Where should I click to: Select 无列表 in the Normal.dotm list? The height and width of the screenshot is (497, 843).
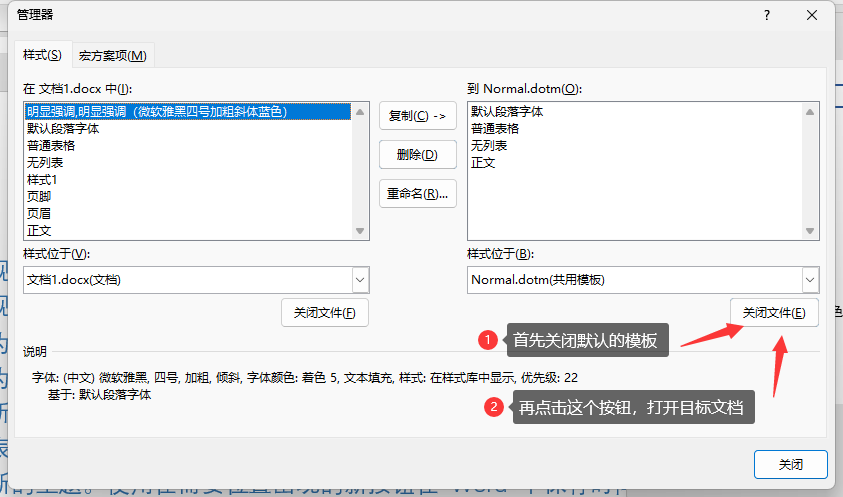pyautogui.click(x=635, y=146)
